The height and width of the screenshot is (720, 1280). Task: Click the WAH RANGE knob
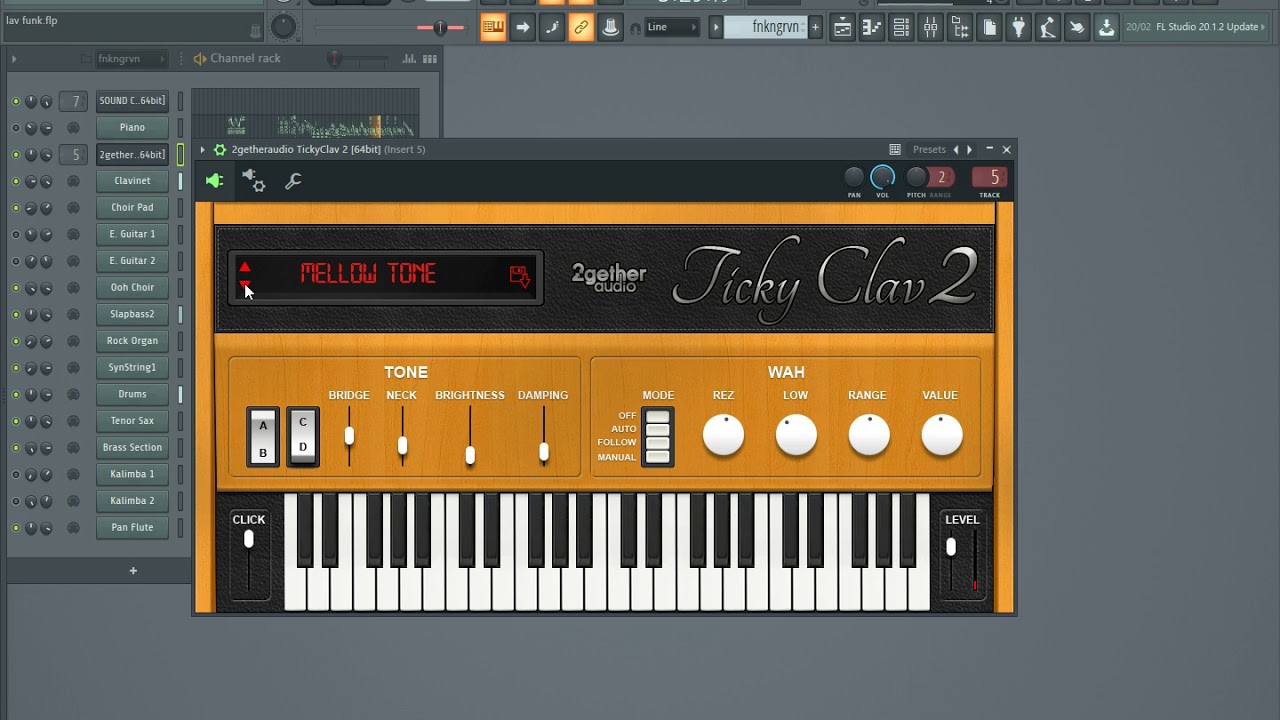pyautogui.click(x=869, y=436)
